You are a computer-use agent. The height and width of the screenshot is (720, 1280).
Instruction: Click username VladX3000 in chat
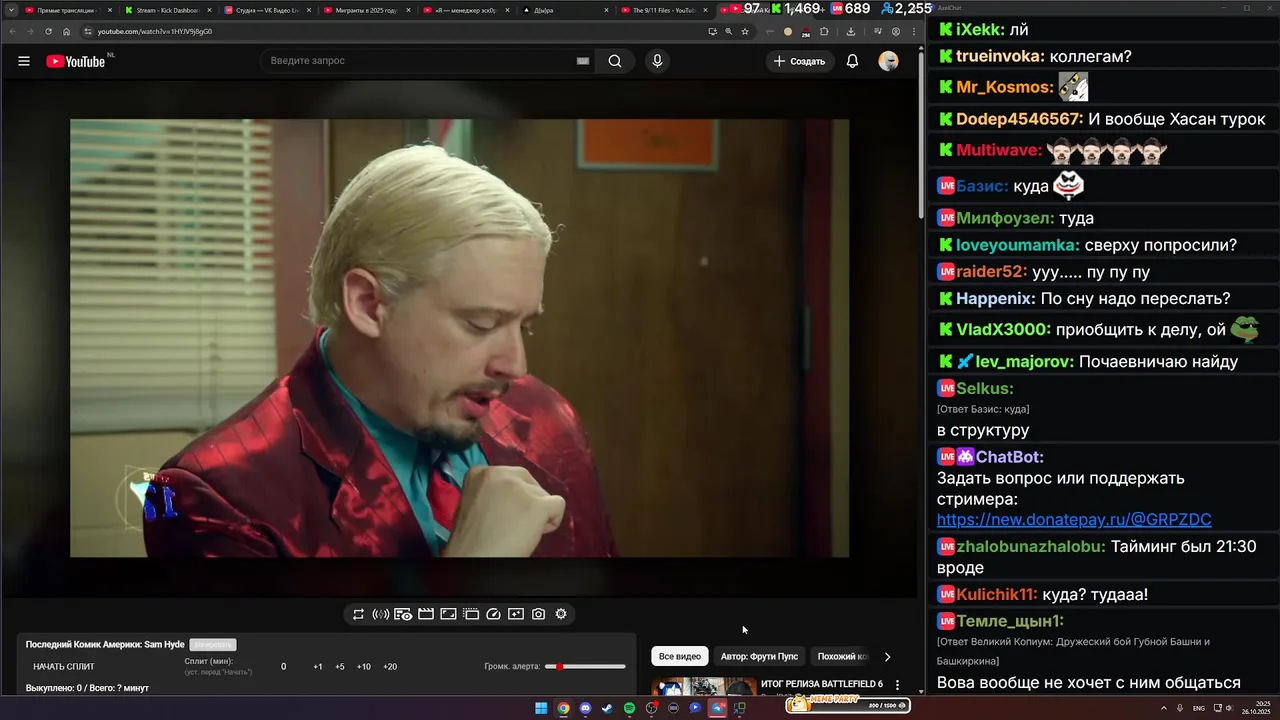click(1003, 330)
